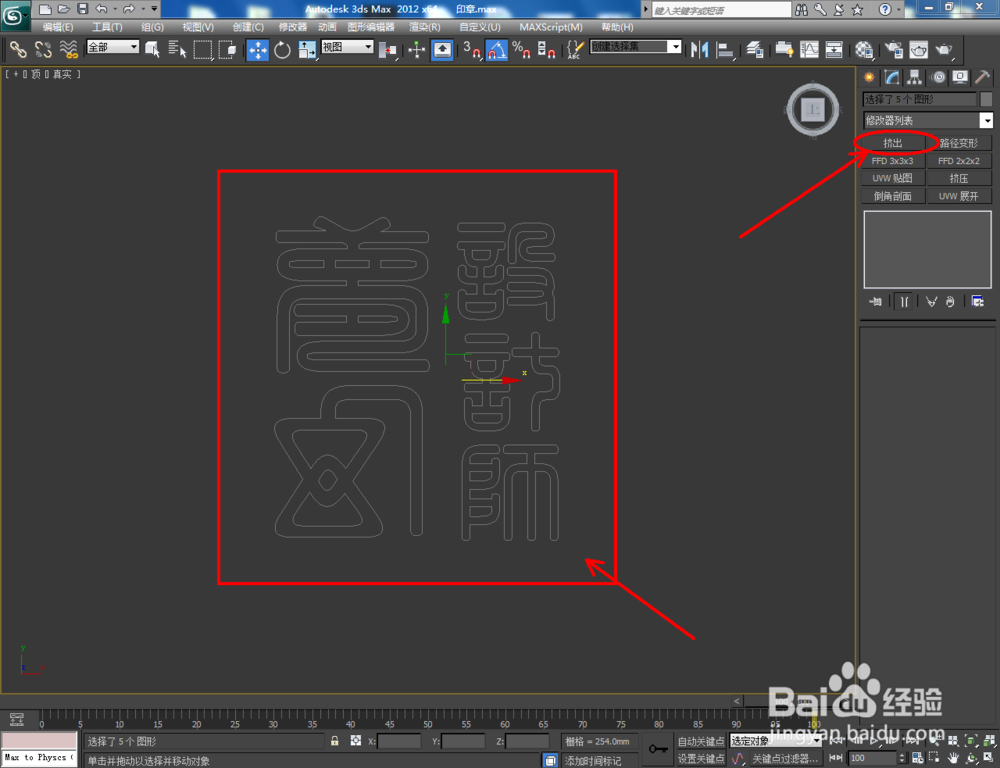Open the Schematic View icon
This screenshot has height=768, width=1000.
[x=834, y=50]
